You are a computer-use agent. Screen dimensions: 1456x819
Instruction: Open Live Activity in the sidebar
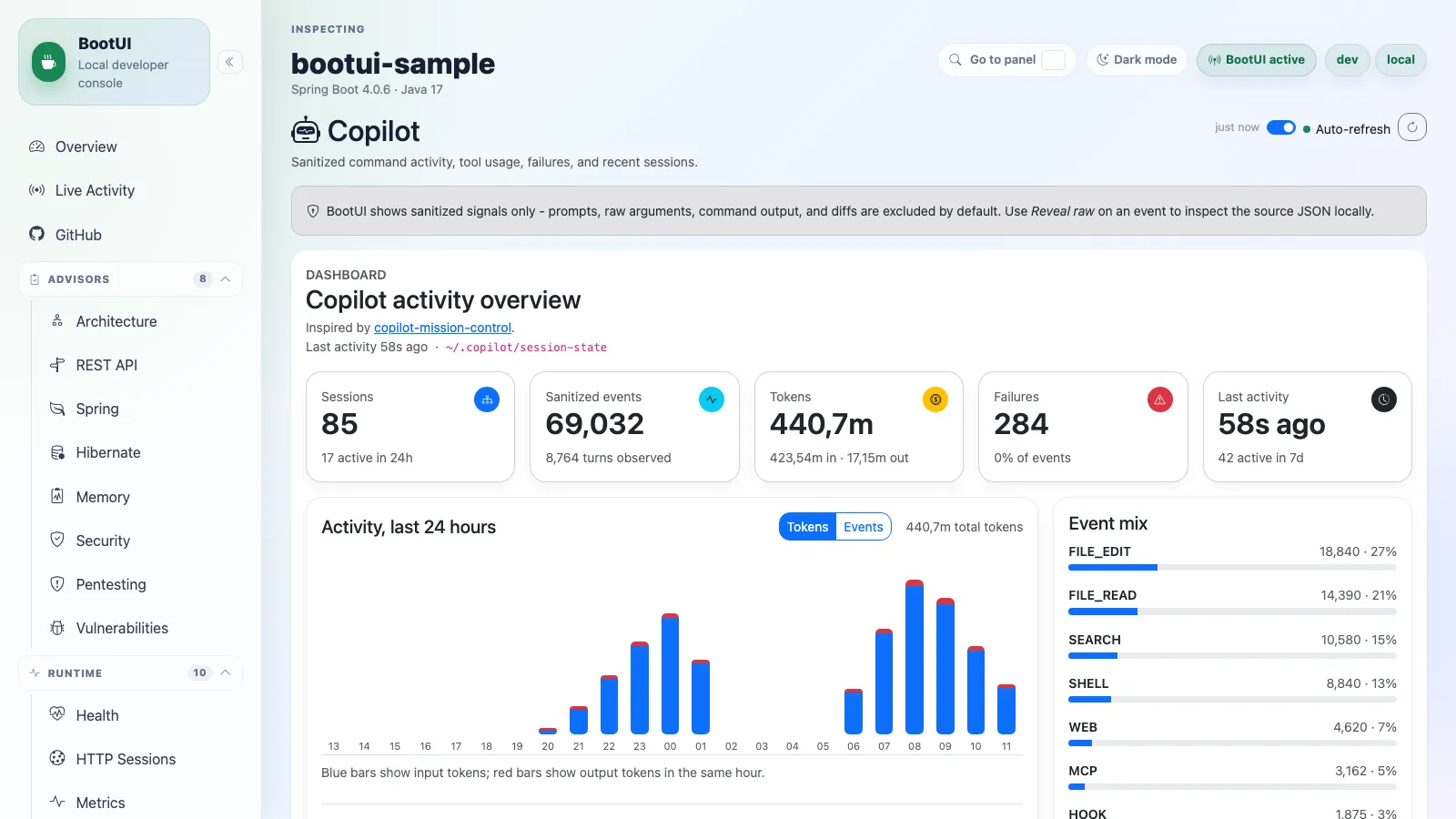tap(95, 190)
